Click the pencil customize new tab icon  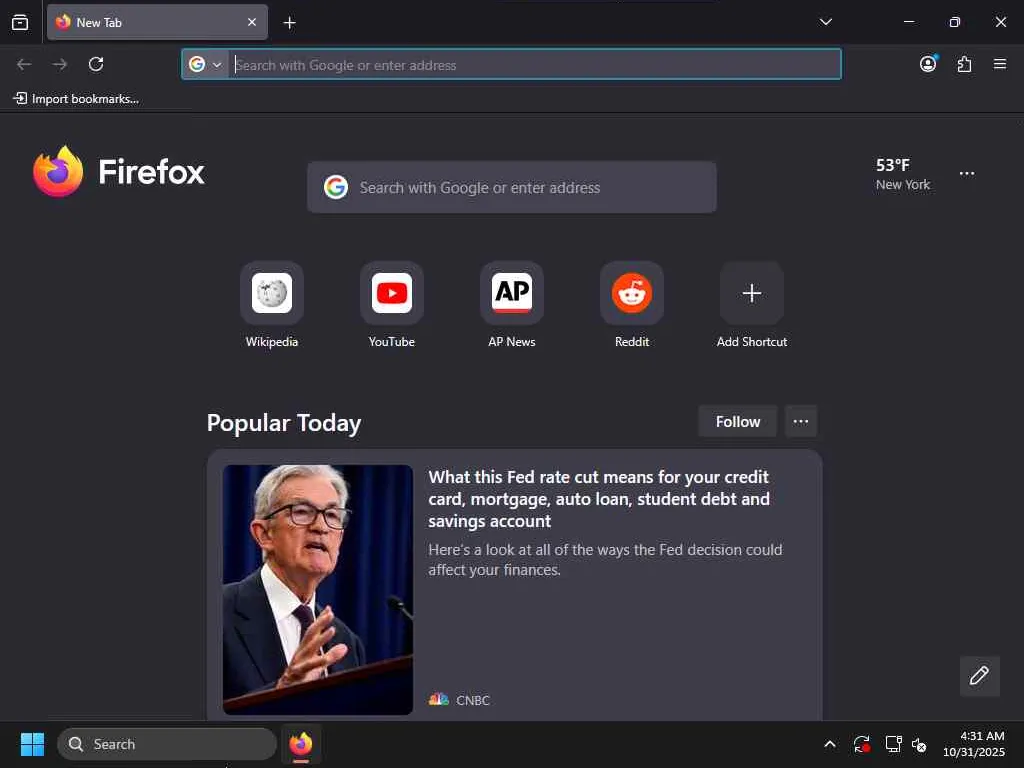[979, 676]
